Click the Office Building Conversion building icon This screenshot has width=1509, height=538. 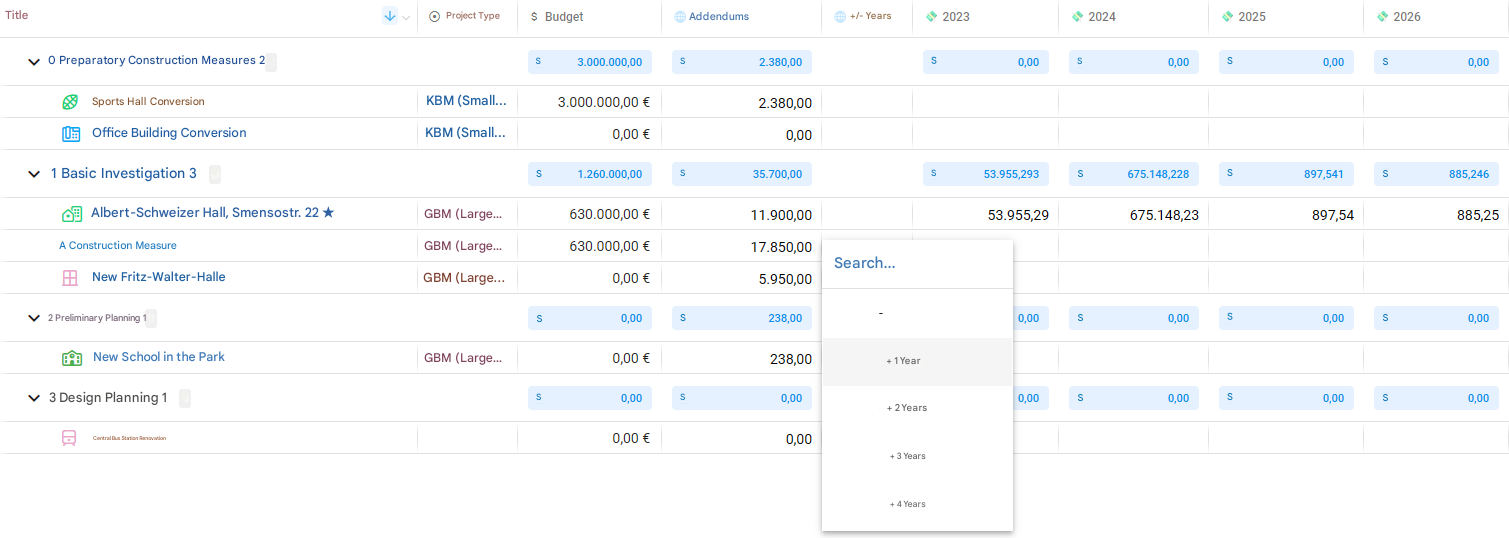coord(71,134)
